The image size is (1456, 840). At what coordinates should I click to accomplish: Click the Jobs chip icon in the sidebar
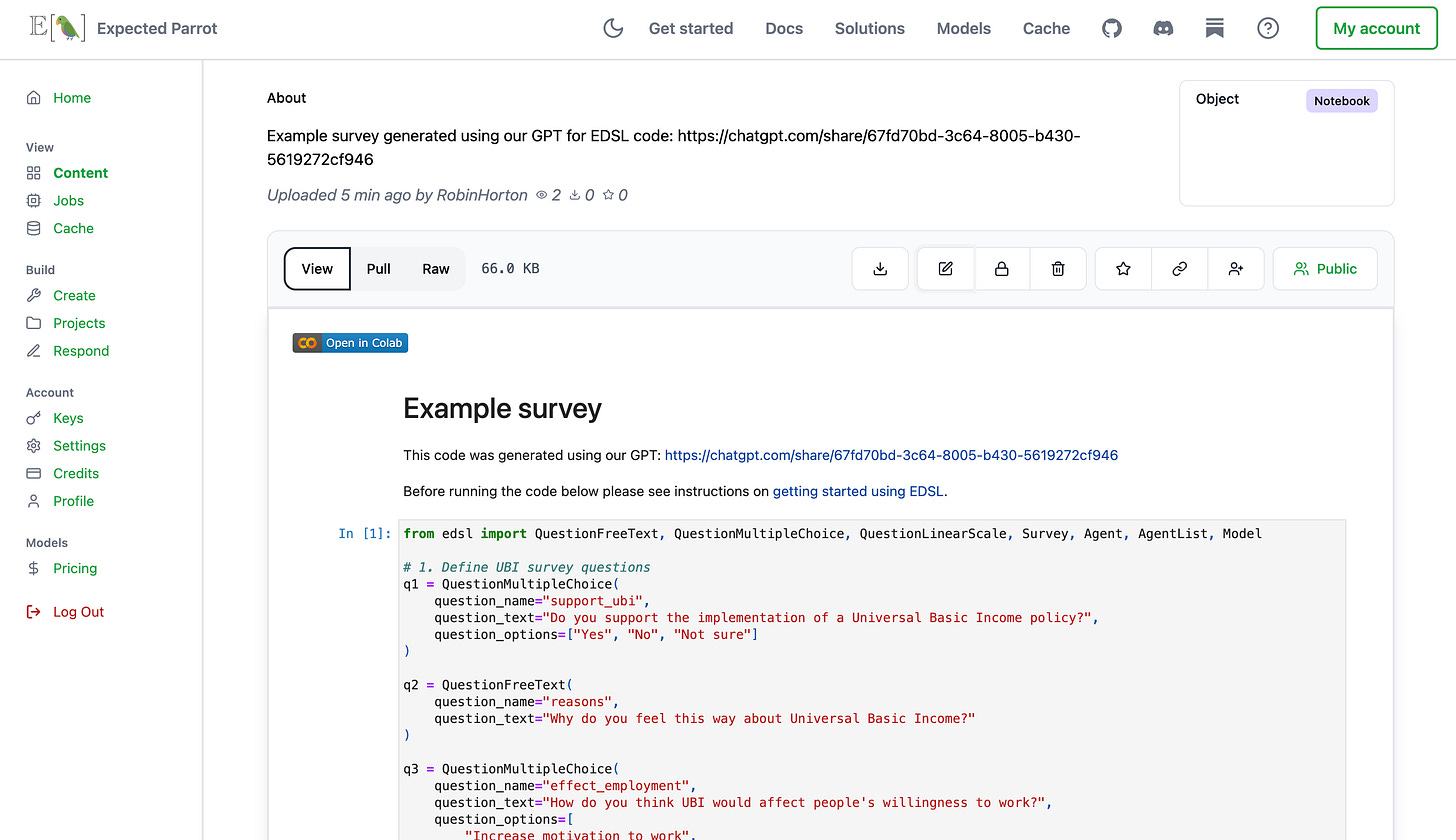click(34, 201)
